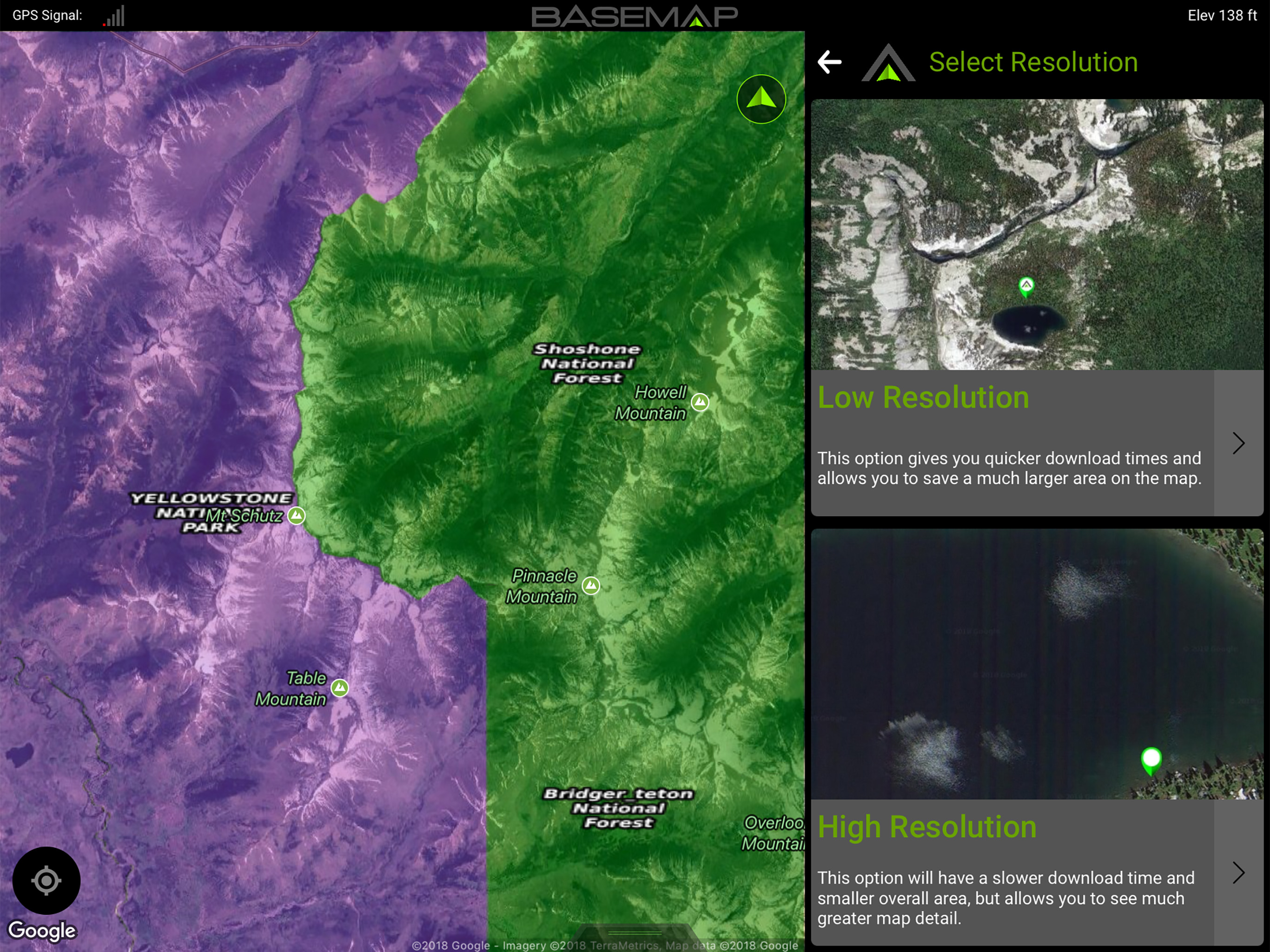Screen dimensions: 1270x952
Task: Center map with the GPS locate button
Action: pos(46,880)
